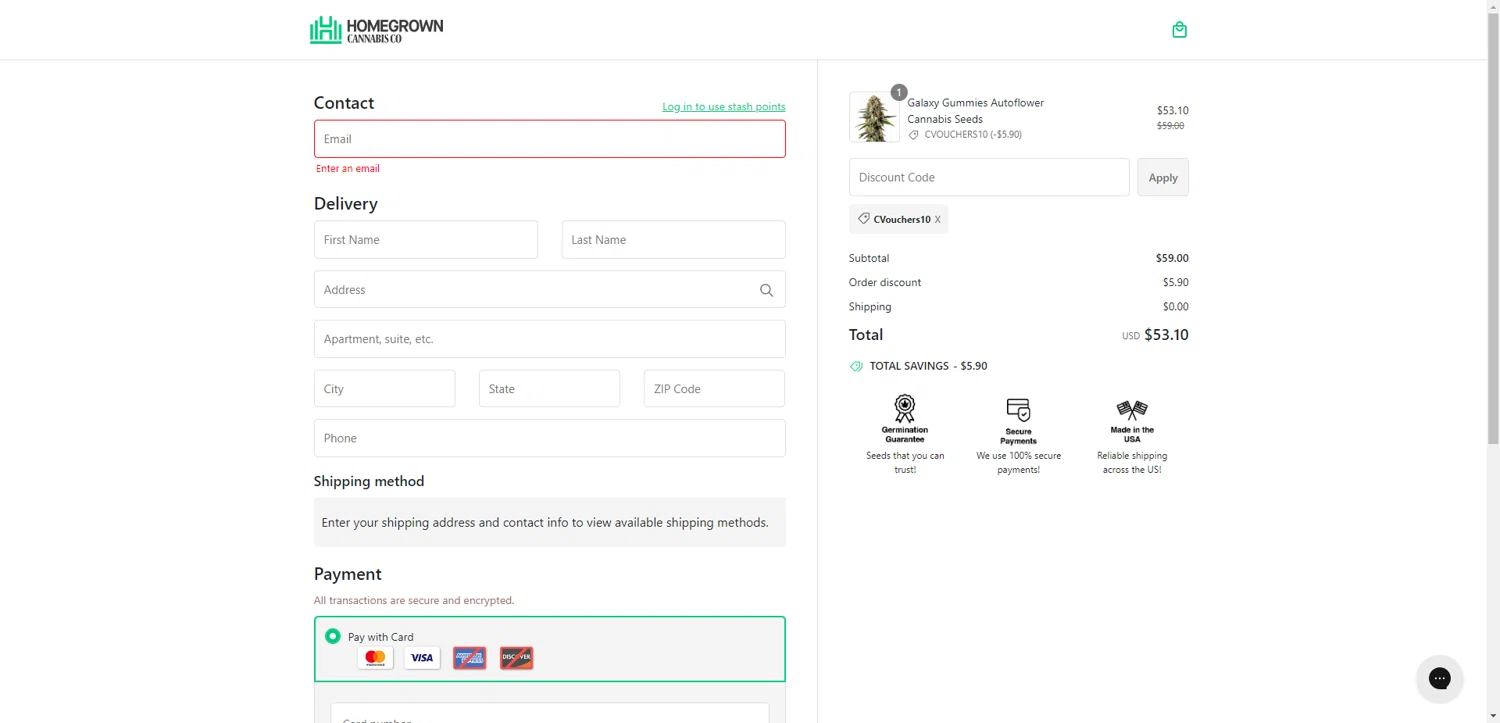Focus the Email input field

(550, 139)
